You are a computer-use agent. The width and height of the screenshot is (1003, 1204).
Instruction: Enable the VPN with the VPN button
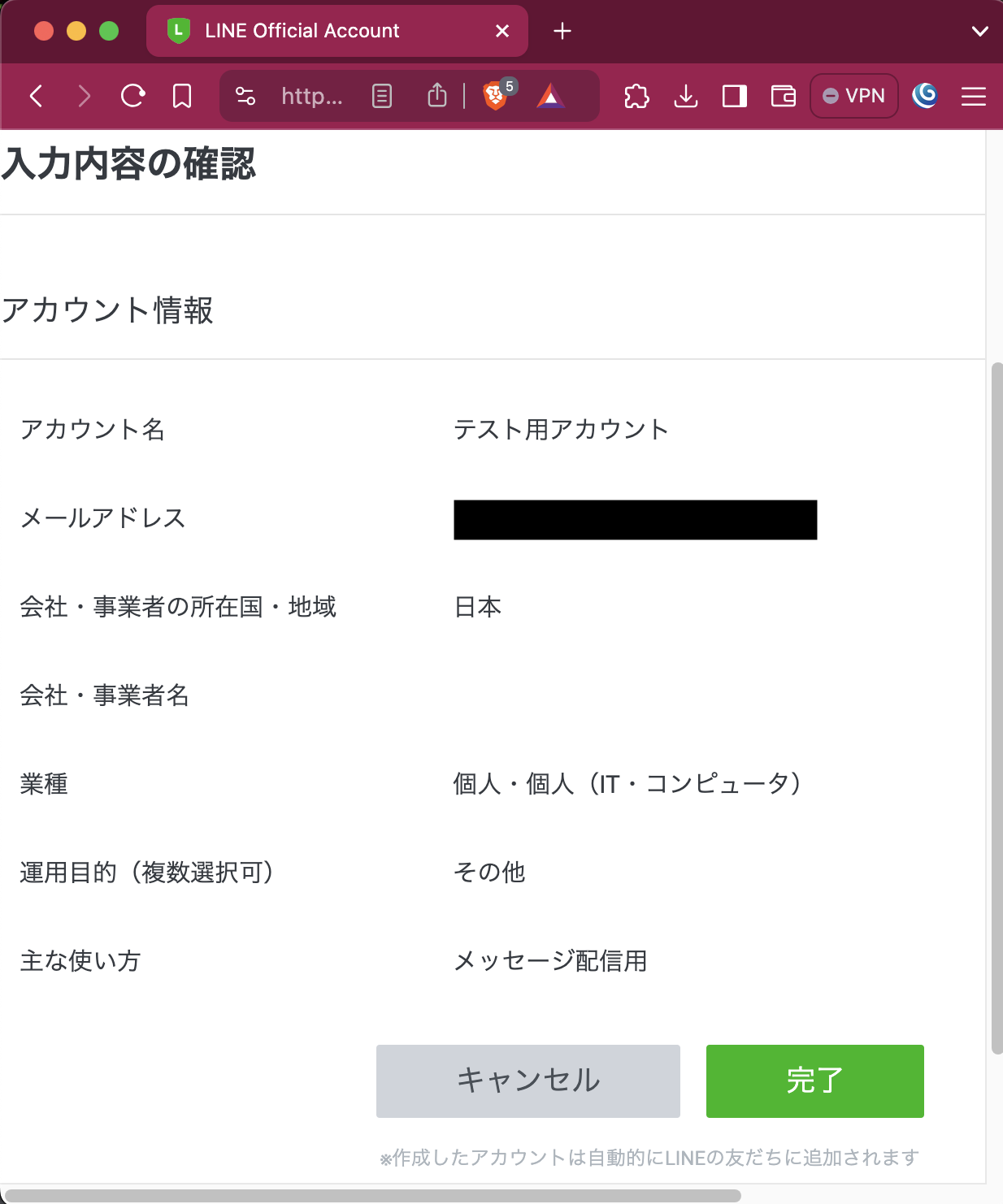[853, 96]
